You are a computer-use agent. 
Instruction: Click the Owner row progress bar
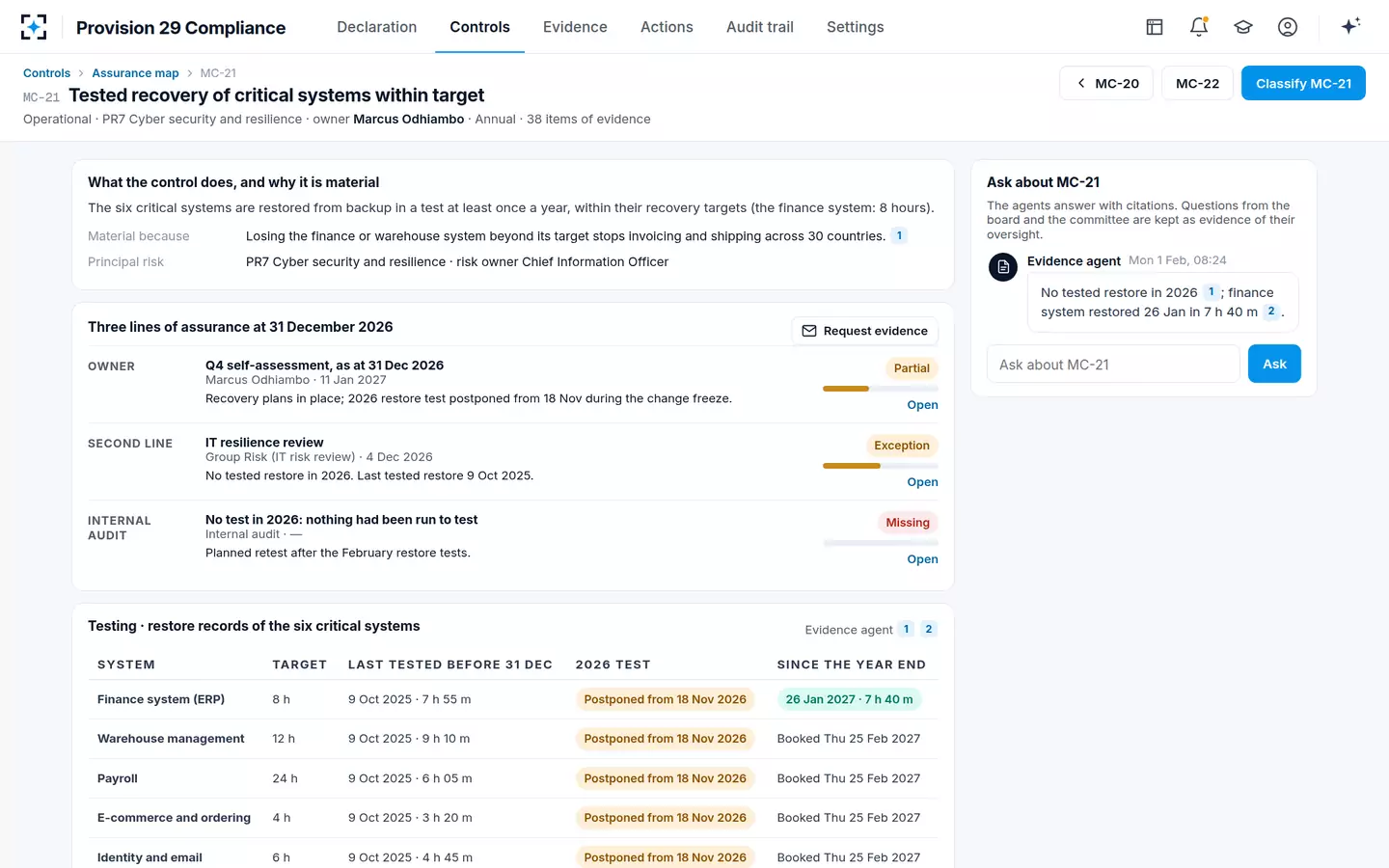coord(881,389)
